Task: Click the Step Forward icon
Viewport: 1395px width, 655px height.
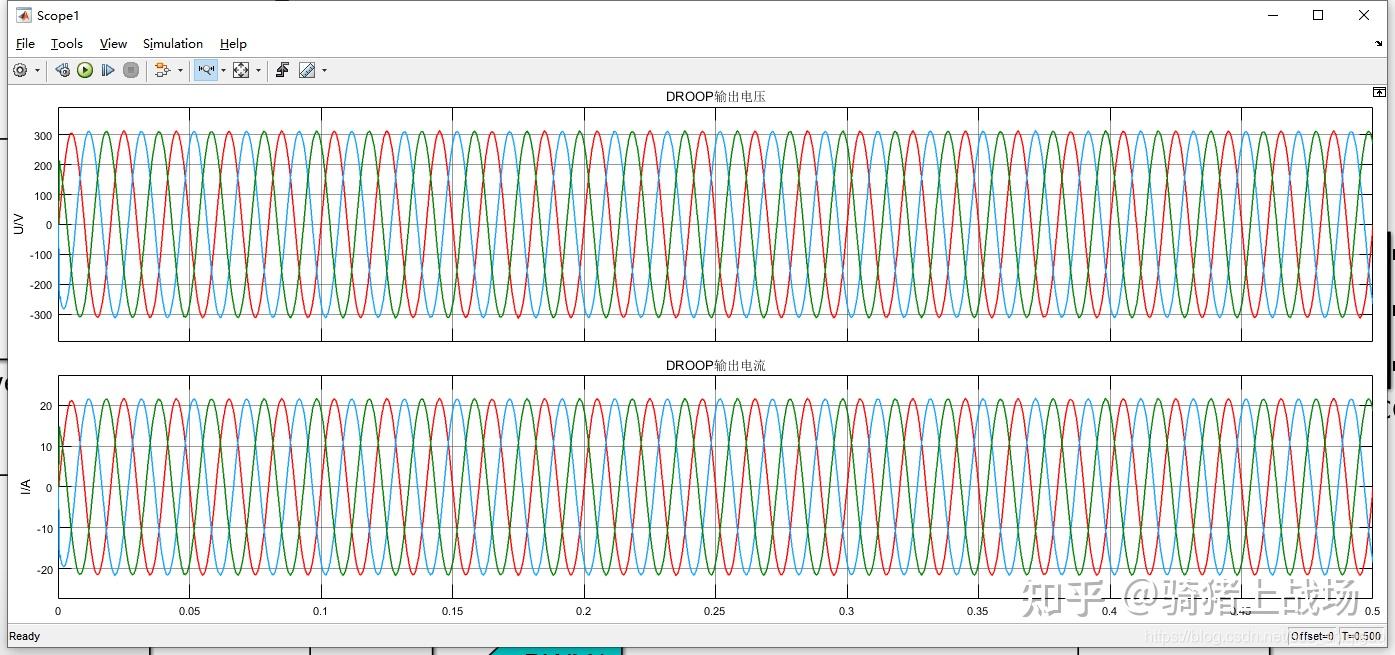Action: (108, 70)
